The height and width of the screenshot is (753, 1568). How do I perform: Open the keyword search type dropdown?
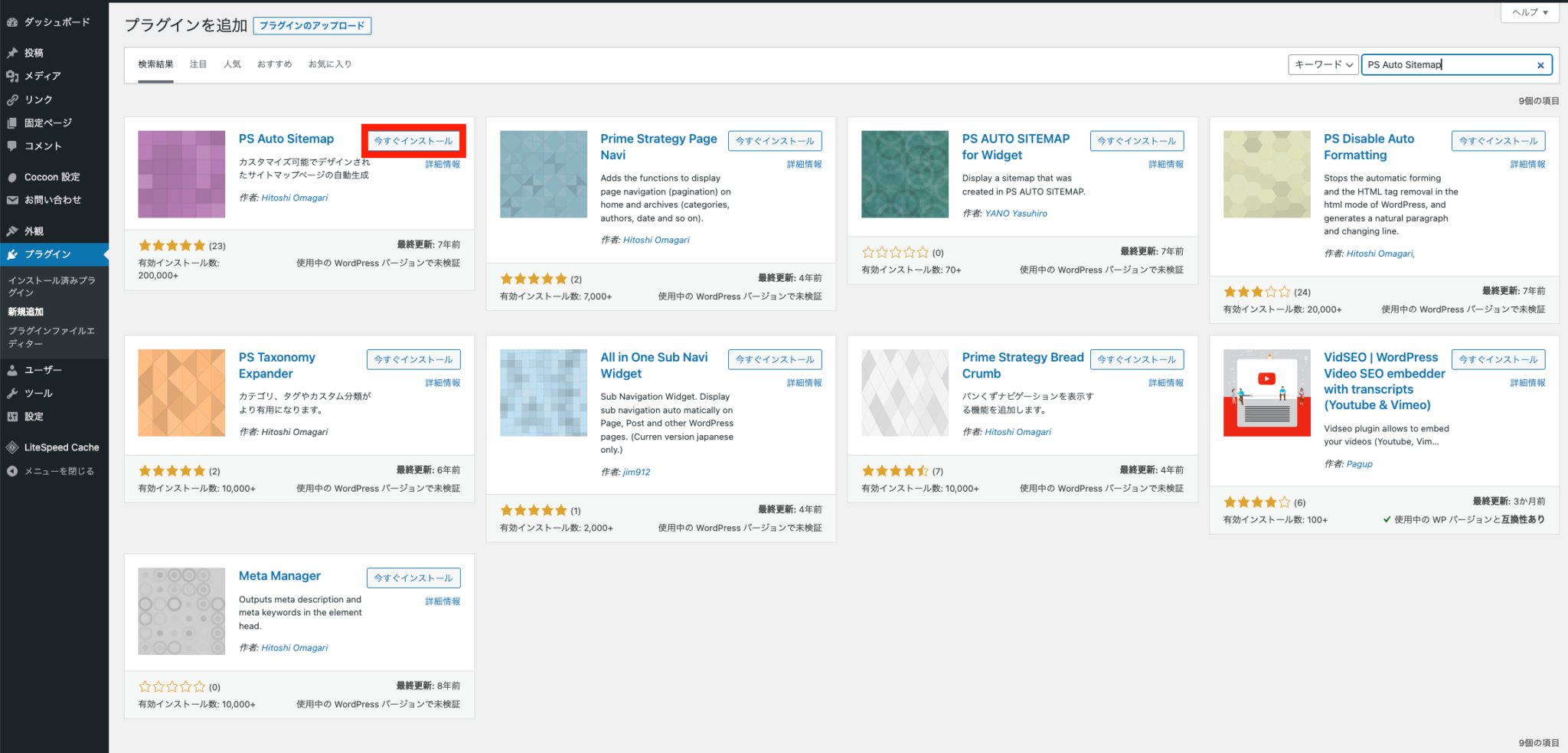tap(1323, 65)
